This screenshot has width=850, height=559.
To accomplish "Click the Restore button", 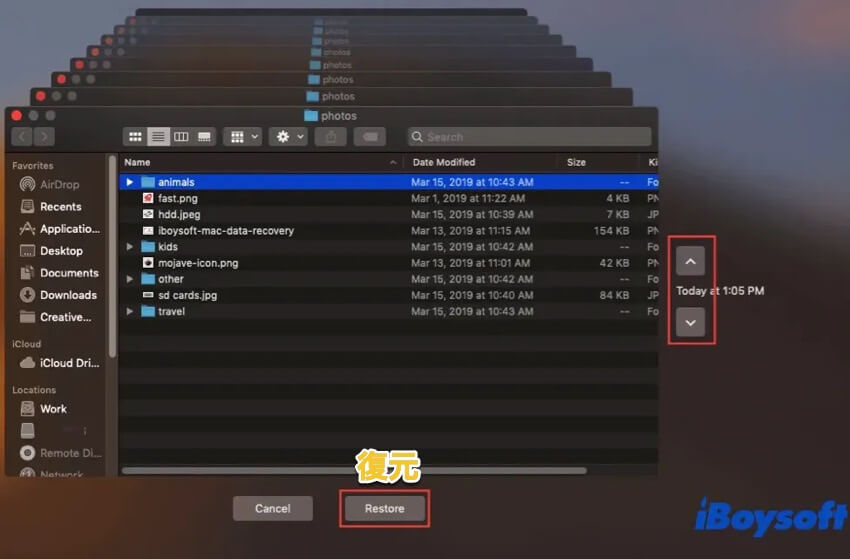I will 384,509.
